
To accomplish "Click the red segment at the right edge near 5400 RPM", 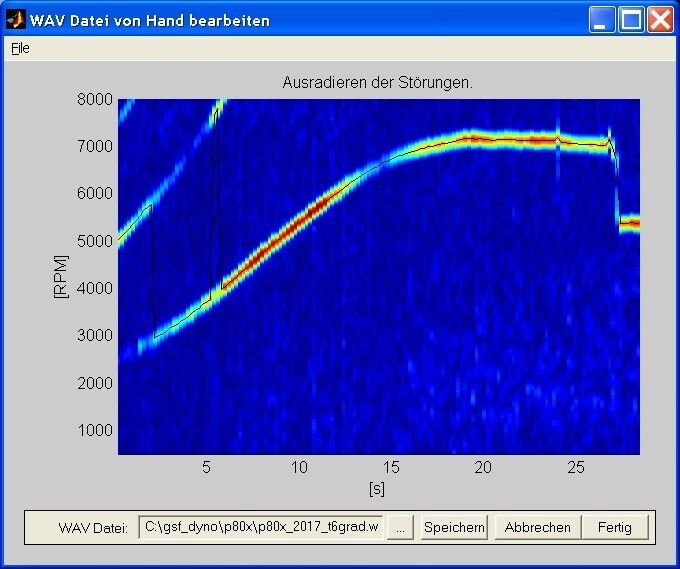I will click(x=629, y=223).
